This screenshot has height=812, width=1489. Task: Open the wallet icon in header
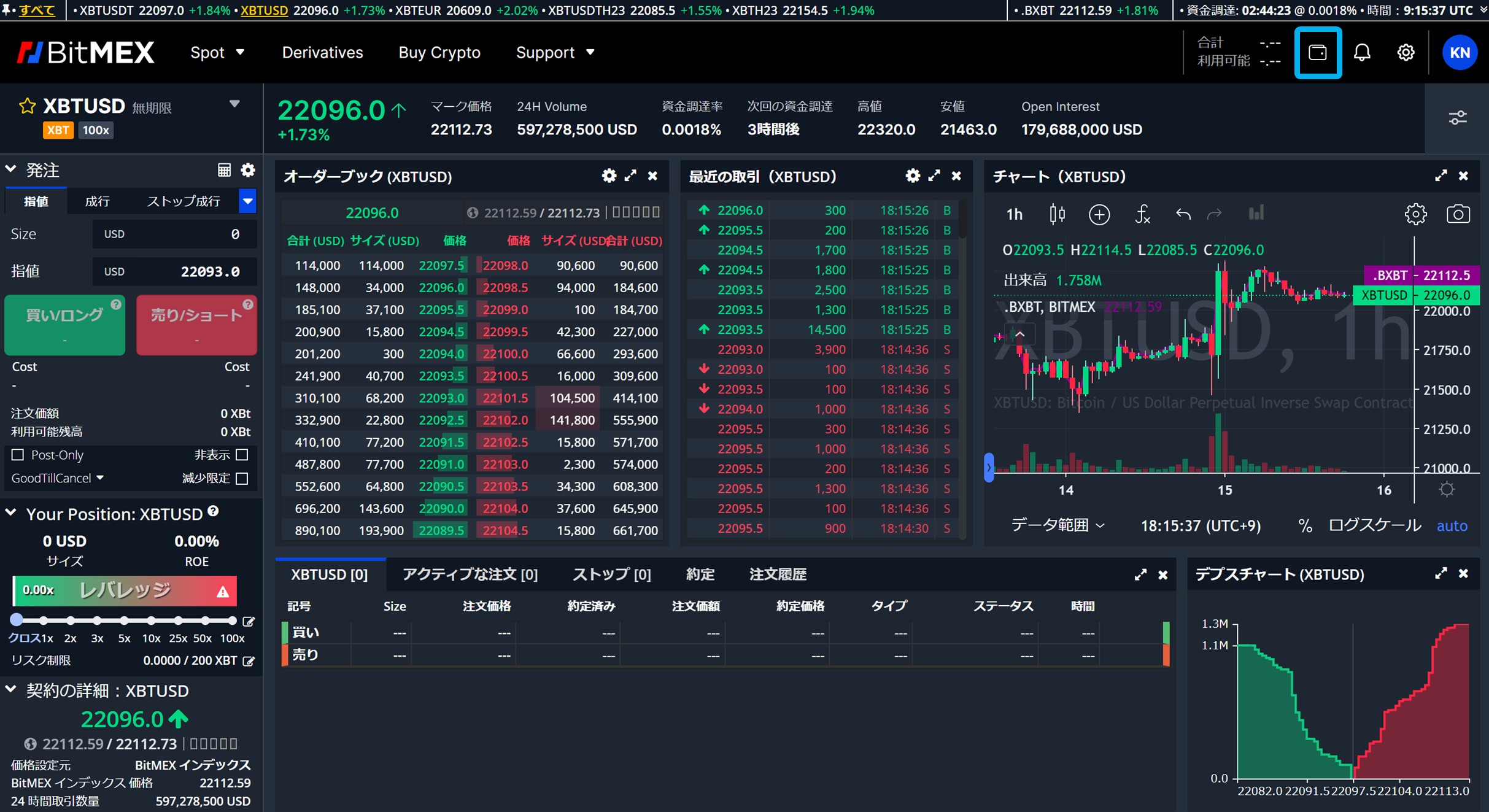(1318, 53)
